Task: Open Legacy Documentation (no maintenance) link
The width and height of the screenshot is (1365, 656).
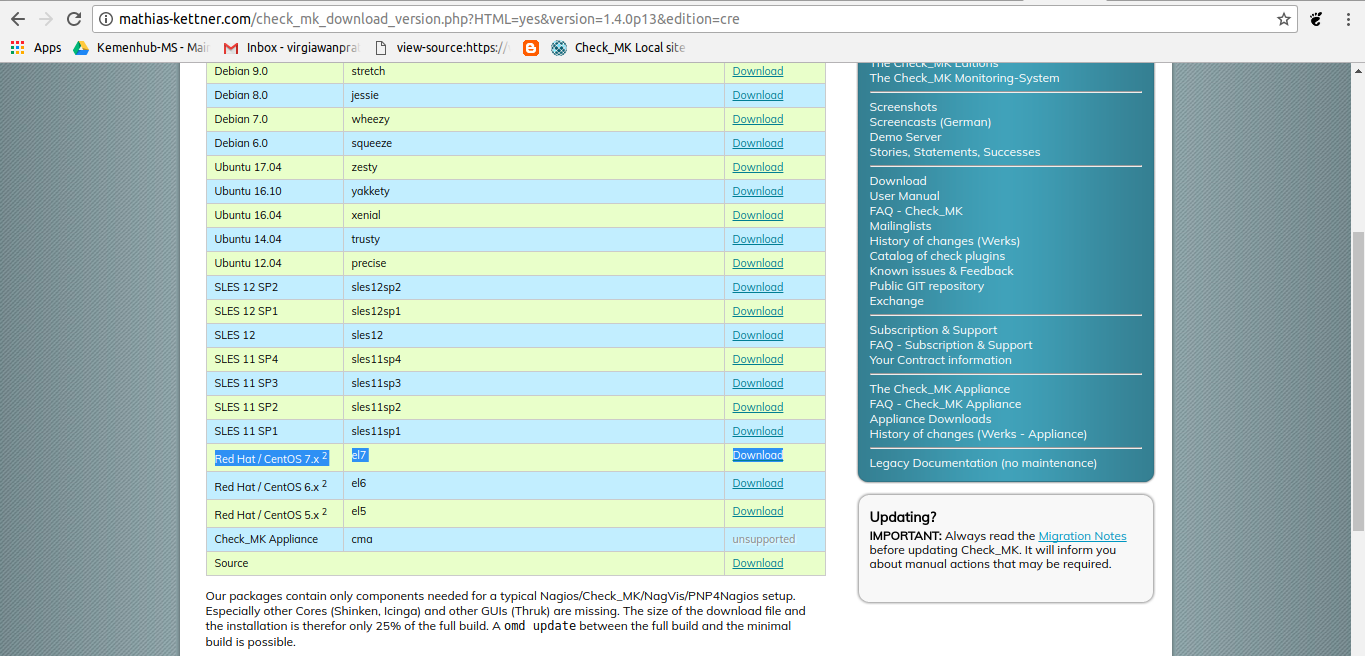Action: 983,463
